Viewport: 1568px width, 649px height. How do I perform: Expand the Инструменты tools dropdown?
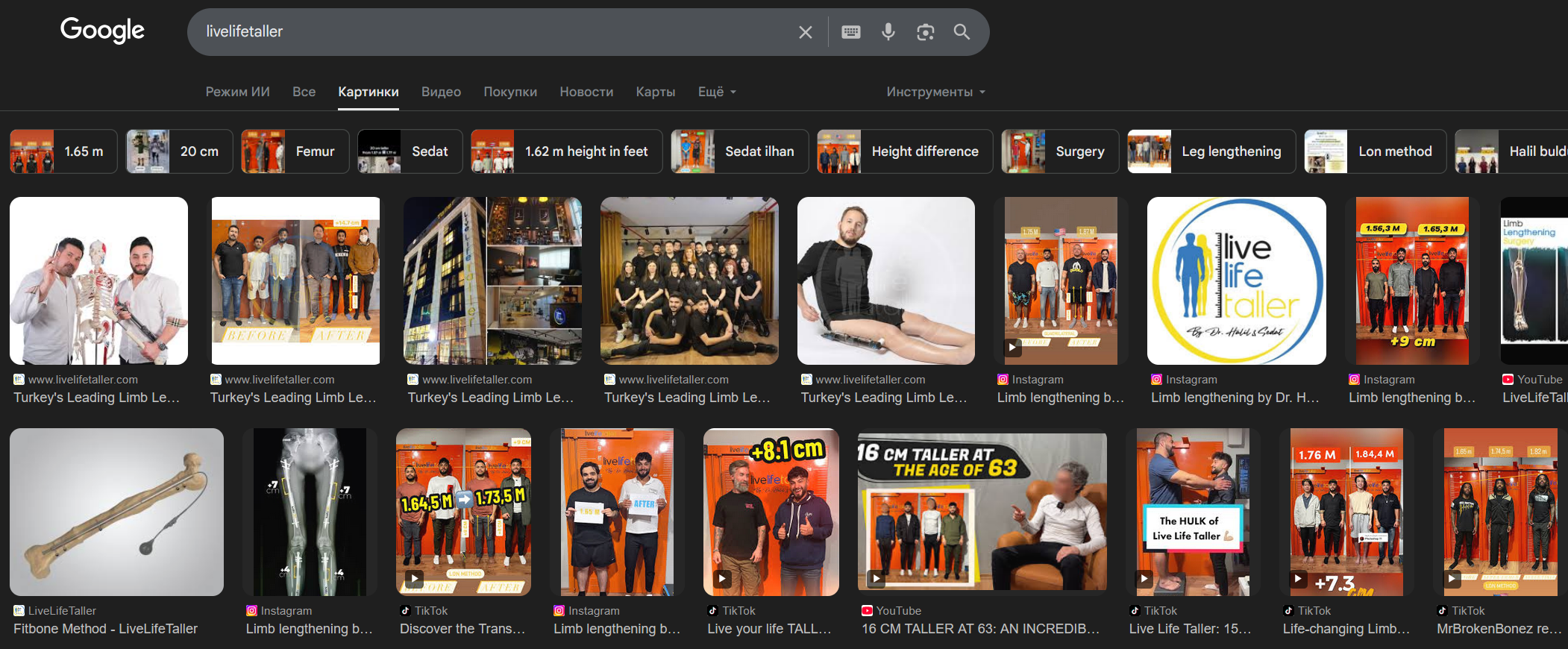[936, 92]
